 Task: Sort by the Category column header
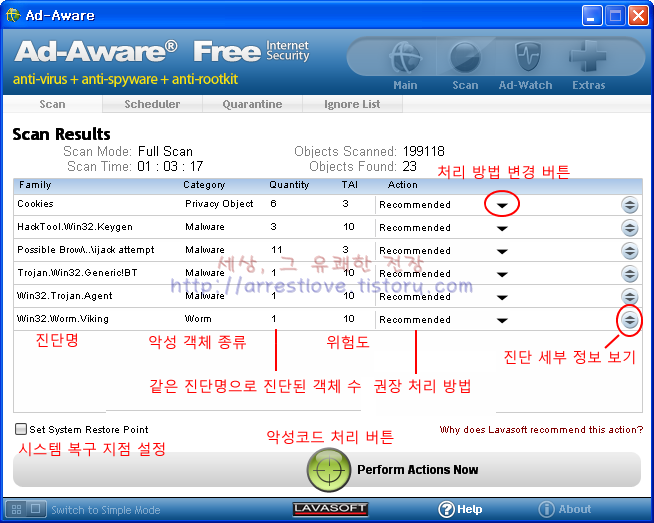tap(204, 184)
